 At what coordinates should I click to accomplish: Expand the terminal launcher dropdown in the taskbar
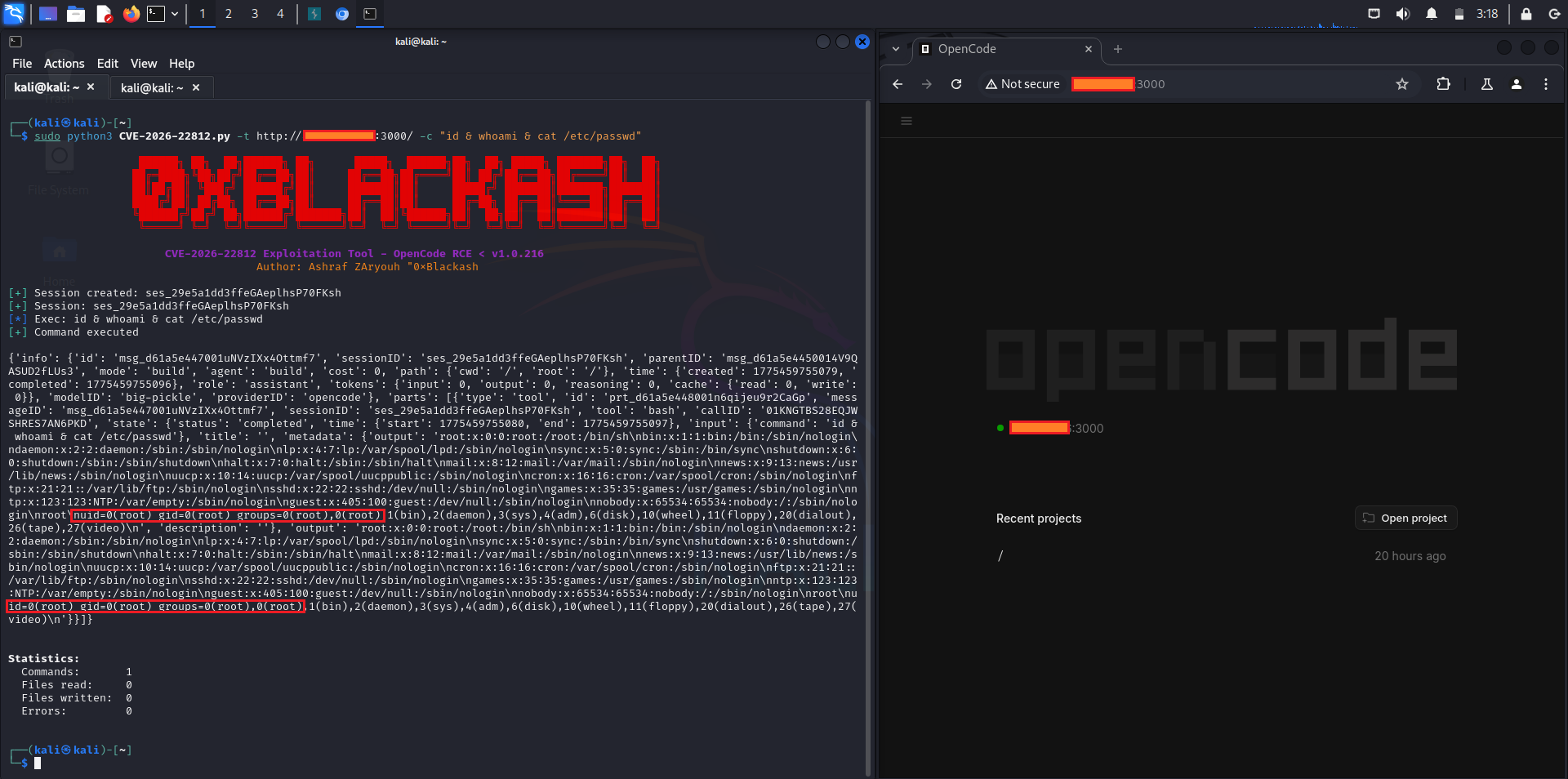(x=174, y=14)
